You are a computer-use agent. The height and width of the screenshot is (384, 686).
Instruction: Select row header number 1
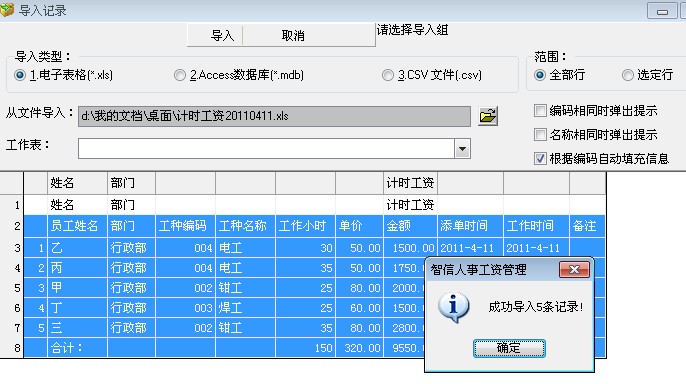12,205
